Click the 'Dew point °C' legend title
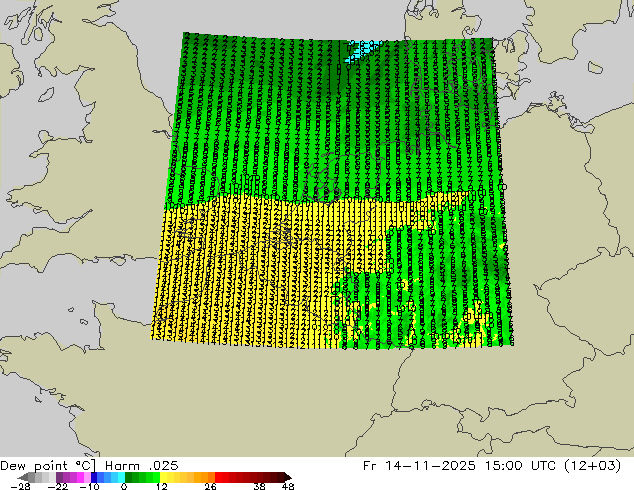634x490 pixels. pos(48,466)
